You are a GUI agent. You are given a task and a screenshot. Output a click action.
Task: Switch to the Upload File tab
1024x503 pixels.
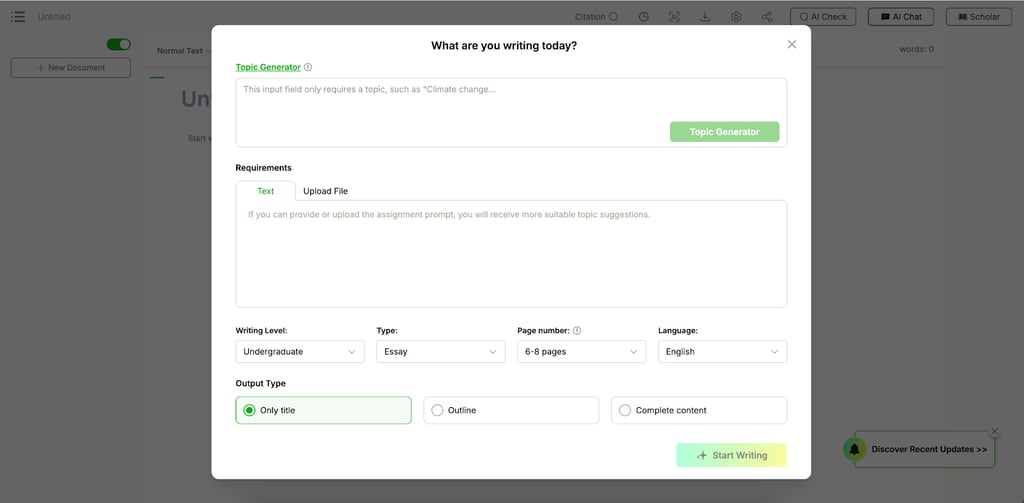(x=325, y=191)
